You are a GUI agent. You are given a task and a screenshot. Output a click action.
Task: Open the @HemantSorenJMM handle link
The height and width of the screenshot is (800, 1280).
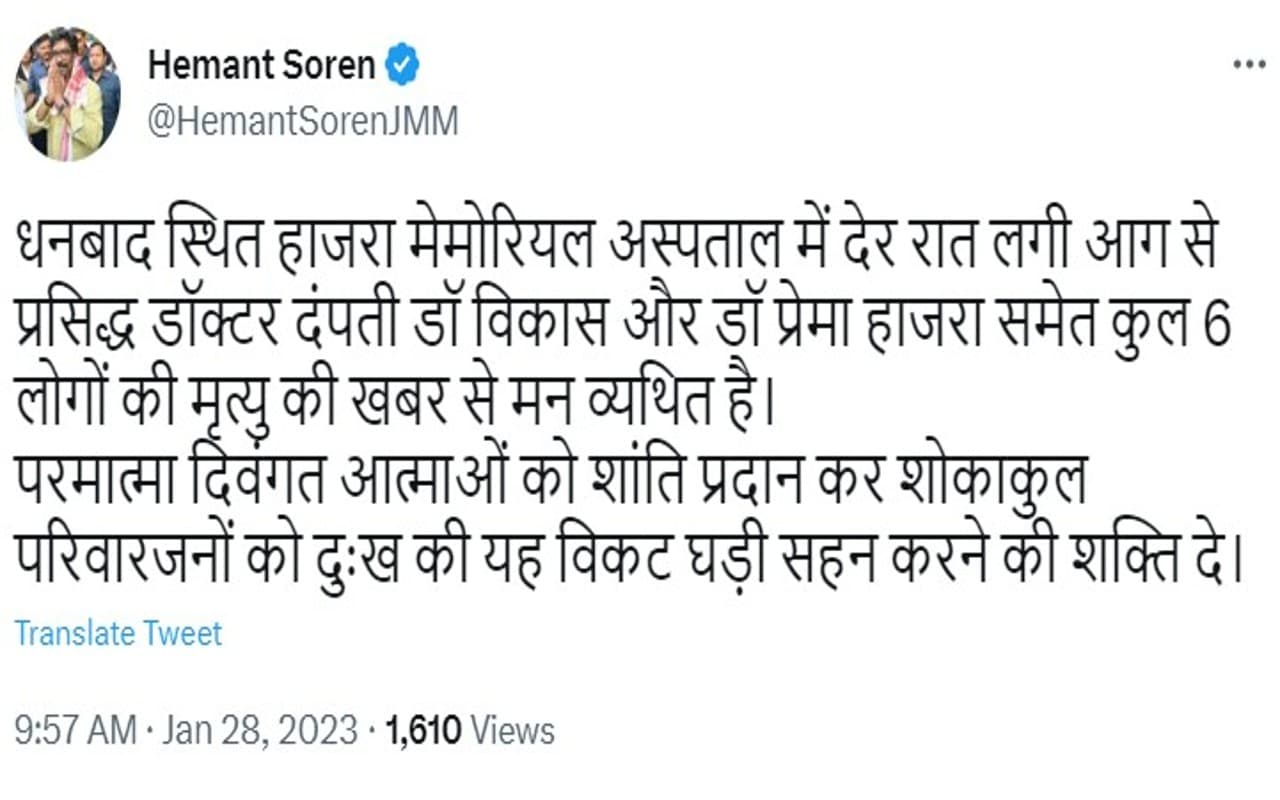pos(303,122)
